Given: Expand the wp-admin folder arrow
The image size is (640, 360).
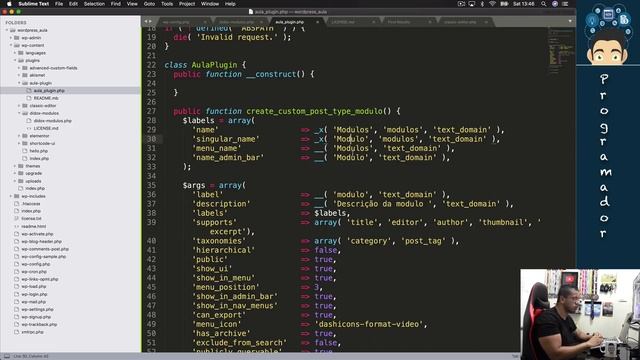Looking at the screenshot, I should click(x=11, y=38).
